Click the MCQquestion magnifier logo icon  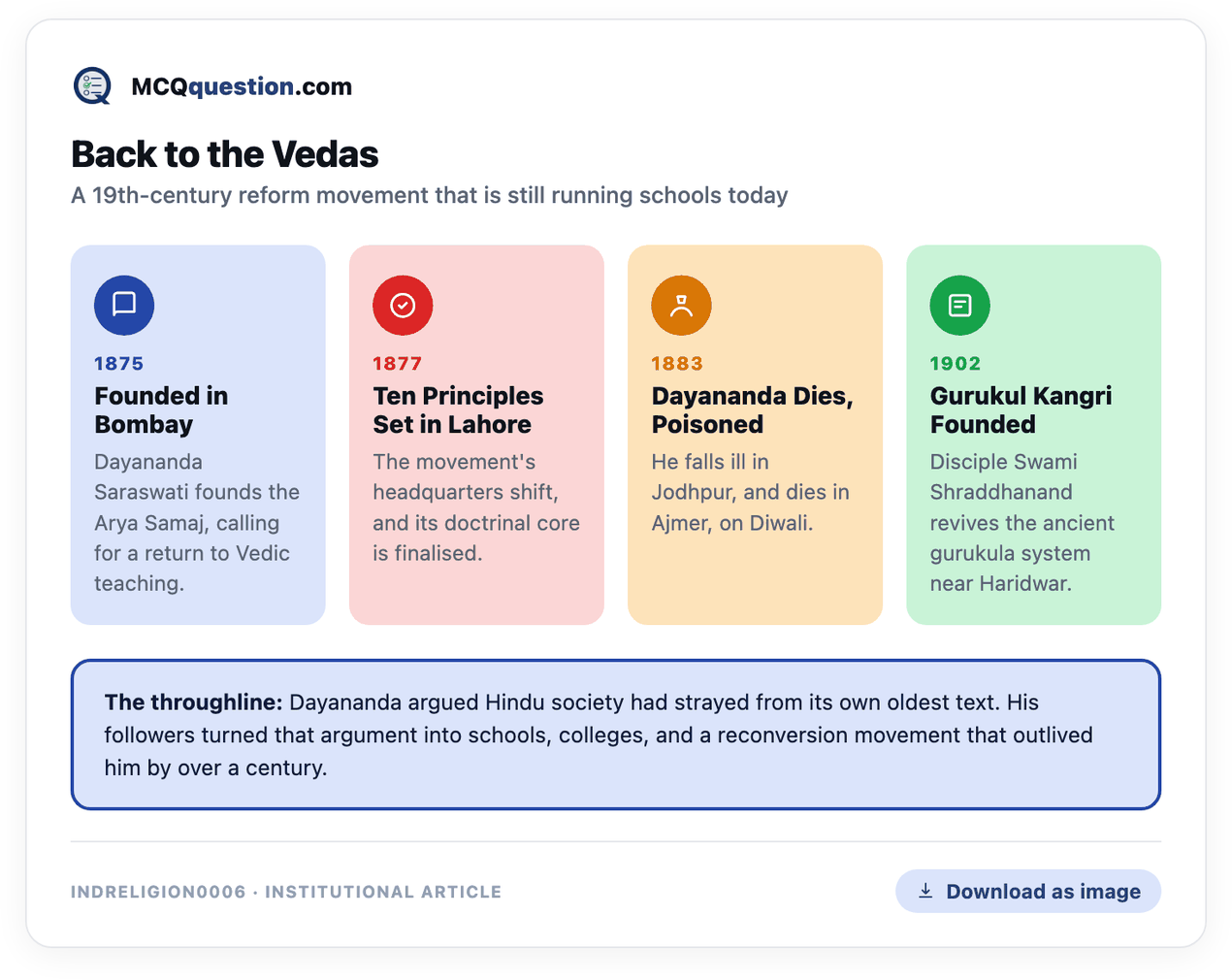(93, 86)
